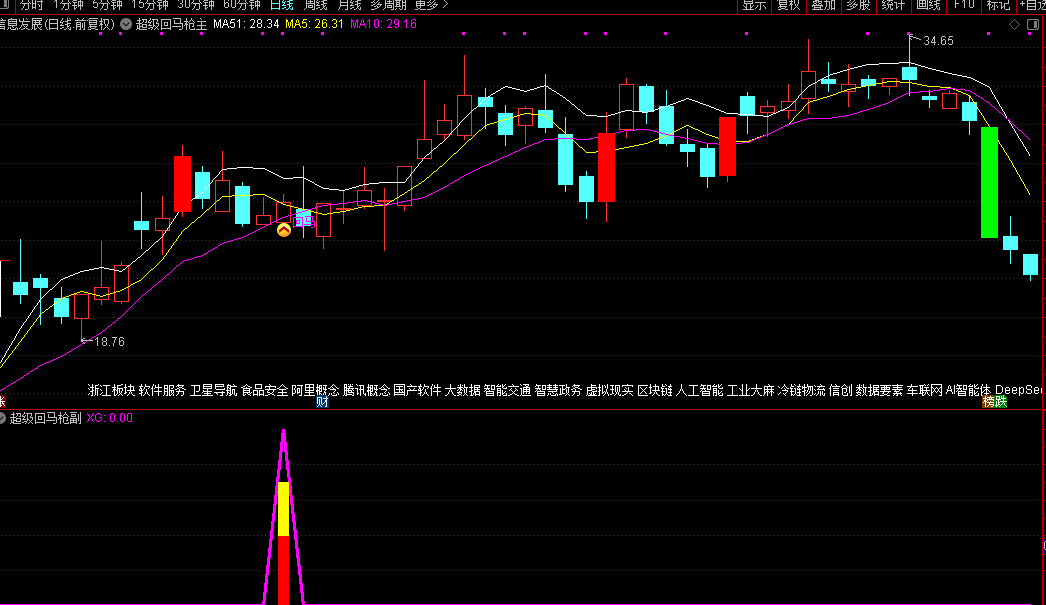
Task: Open the main indicator dropdown arrow
Action: (126, 24)
